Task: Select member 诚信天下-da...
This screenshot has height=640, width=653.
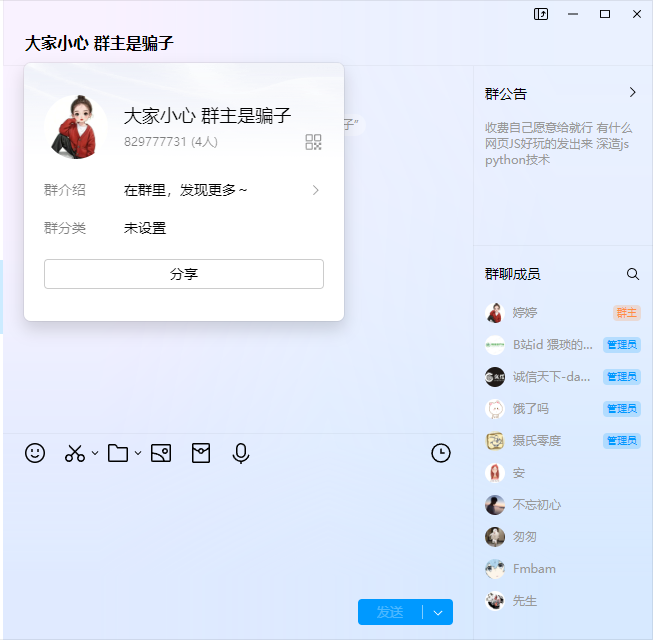Action: pyautogui.click(x=563, y=377)
